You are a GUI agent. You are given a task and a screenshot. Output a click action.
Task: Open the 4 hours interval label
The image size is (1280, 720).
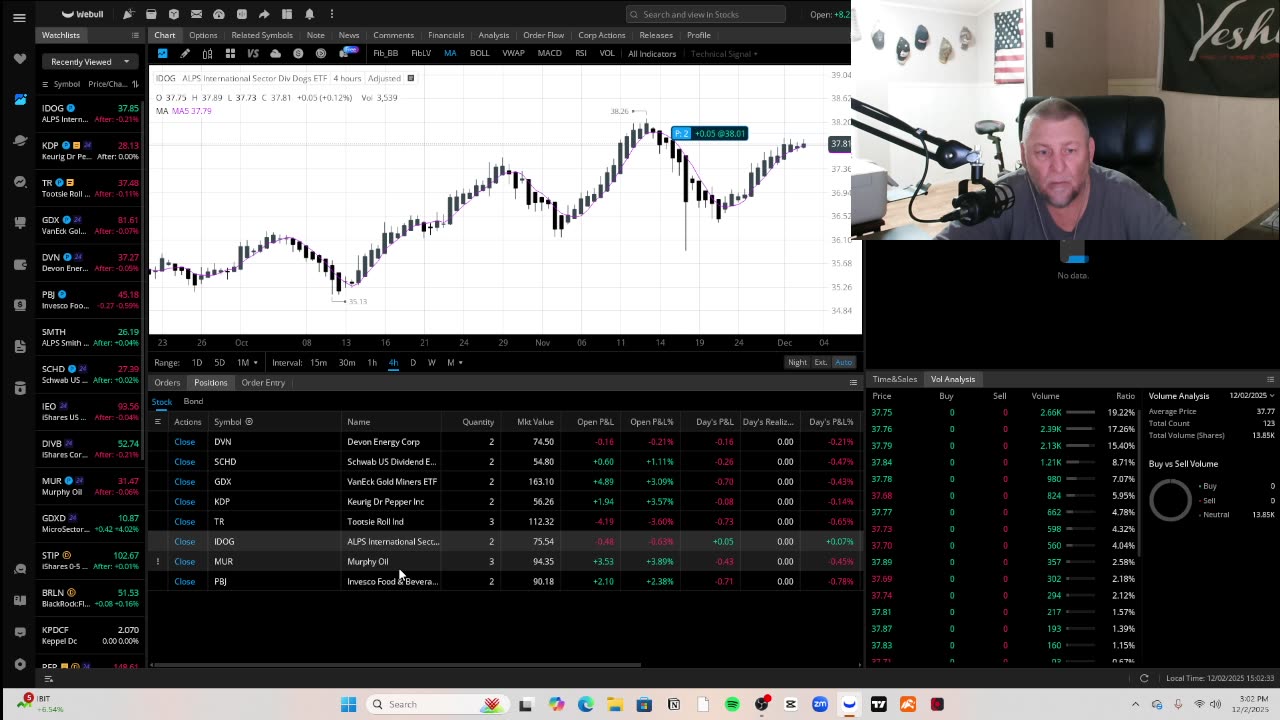[347, 78]
